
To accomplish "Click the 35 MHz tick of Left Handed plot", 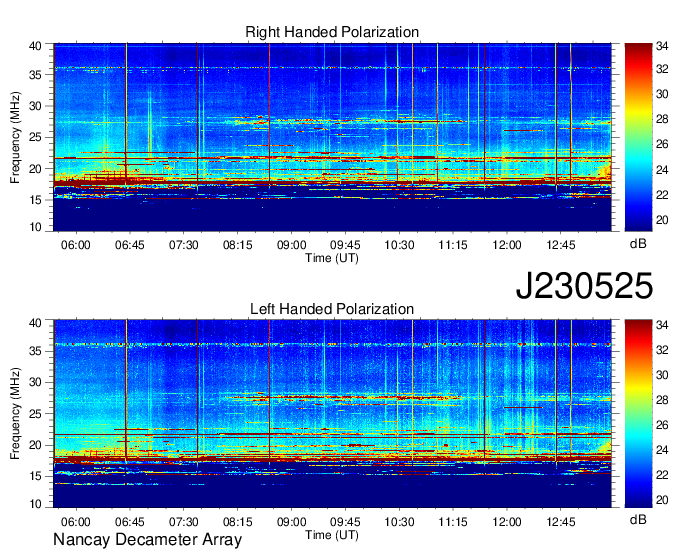I will tap(35, 351).
